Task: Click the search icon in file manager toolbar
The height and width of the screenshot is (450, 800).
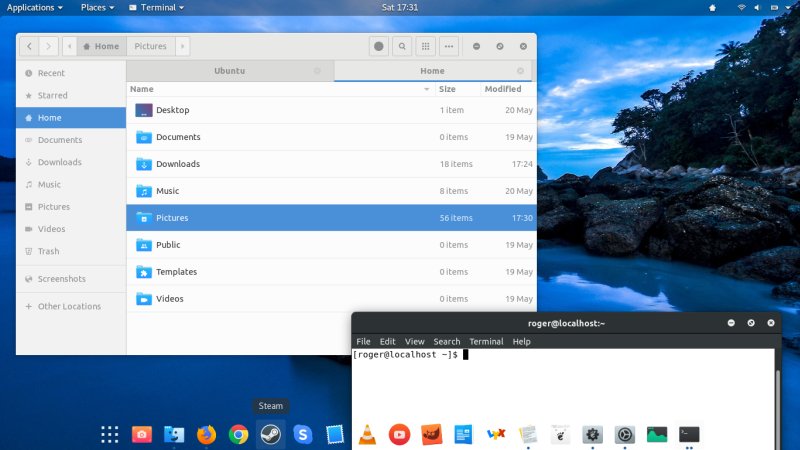Action: pos(402,46)
